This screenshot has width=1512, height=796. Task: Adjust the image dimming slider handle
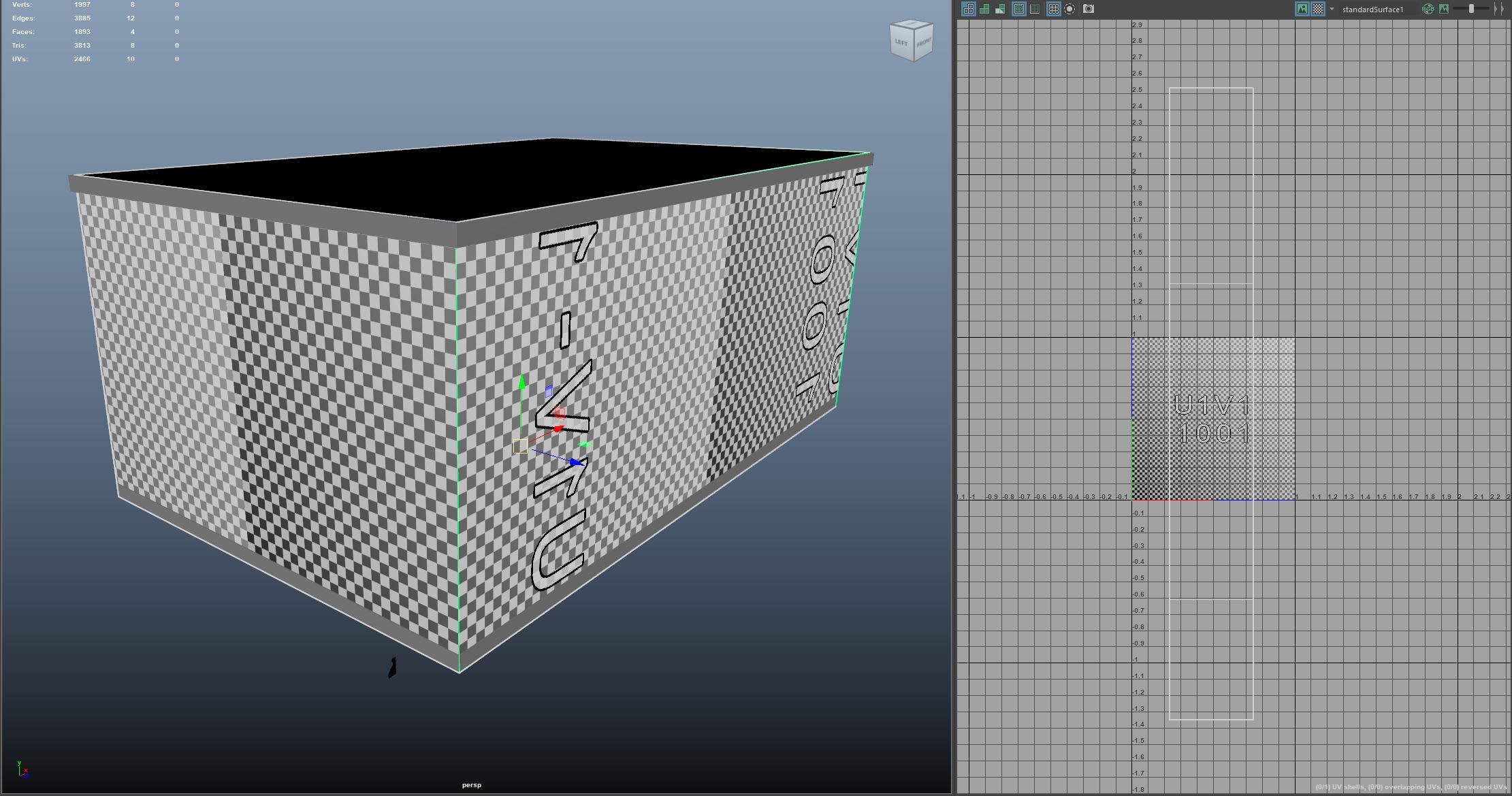pyautogui.click(x=1471, y=9)
